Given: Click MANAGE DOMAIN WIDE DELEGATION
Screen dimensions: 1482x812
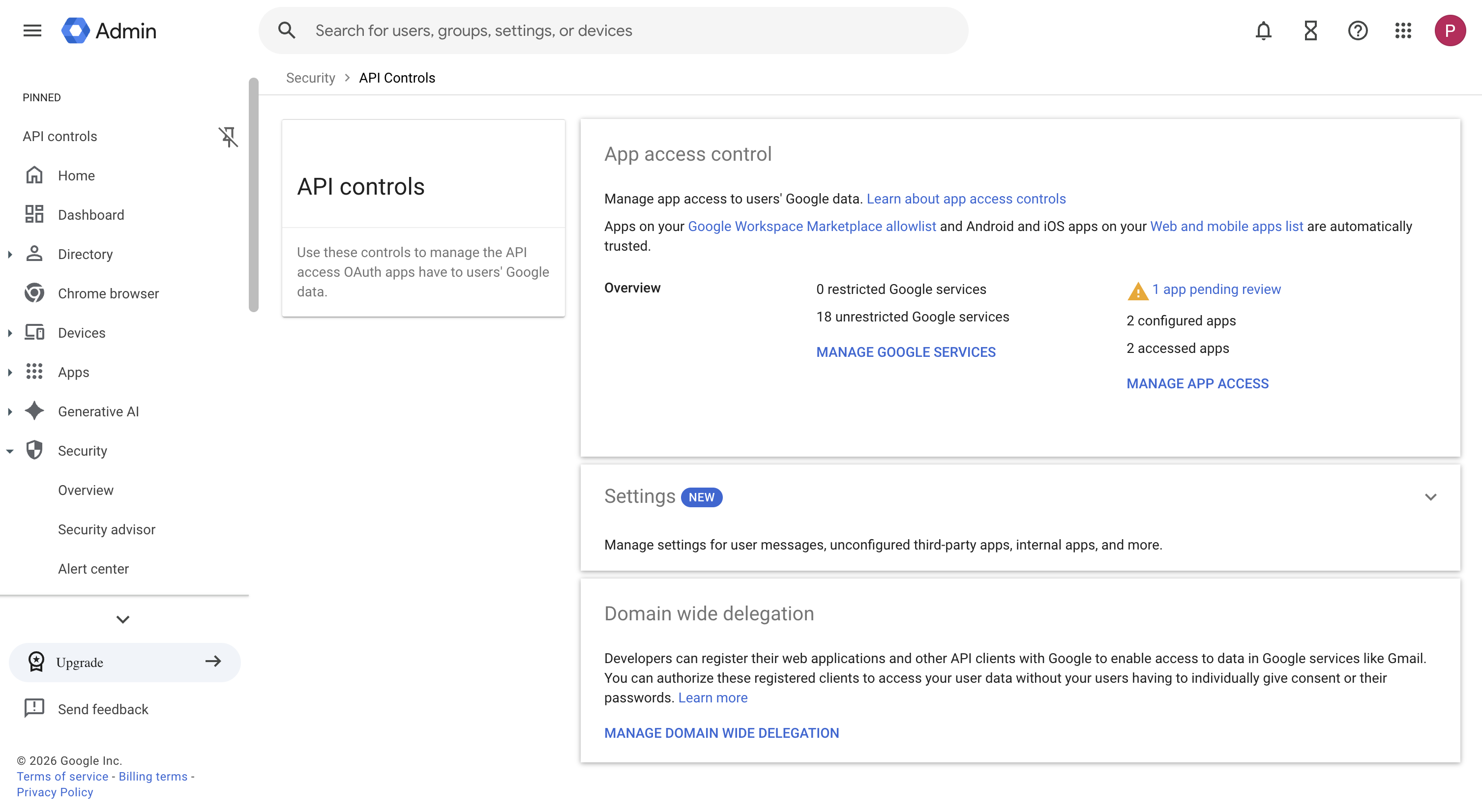Looking at the screenshot, I should coord(721,733).
